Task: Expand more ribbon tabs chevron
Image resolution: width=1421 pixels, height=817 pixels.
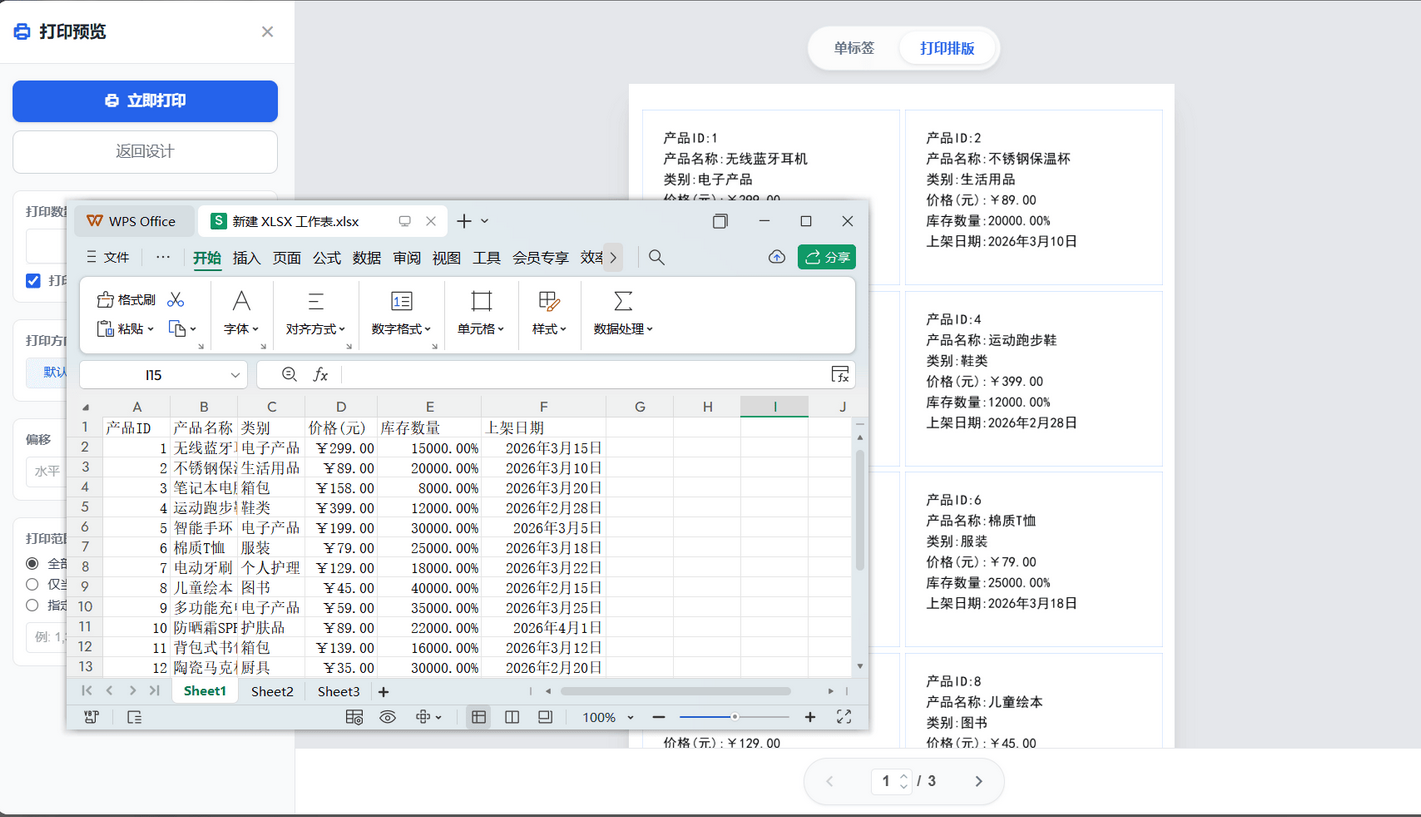Action: [613, 257]
